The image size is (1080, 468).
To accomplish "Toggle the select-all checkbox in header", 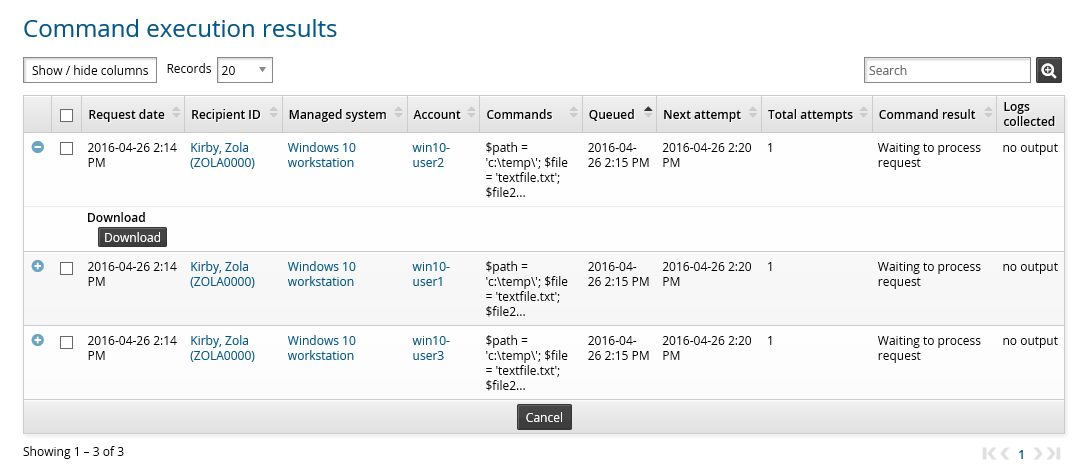I will [67, 115].
